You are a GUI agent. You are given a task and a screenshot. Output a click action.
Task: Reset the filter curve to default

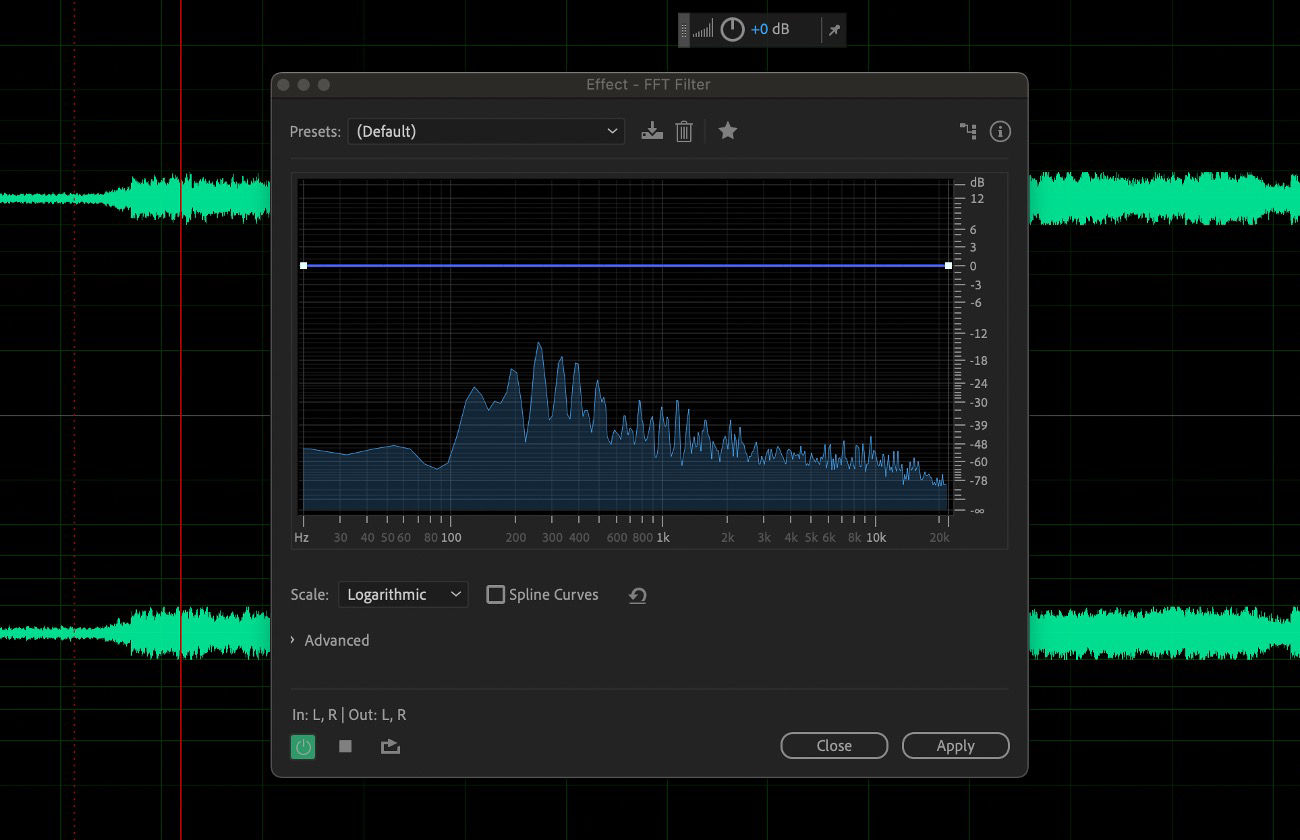[637, 594]
